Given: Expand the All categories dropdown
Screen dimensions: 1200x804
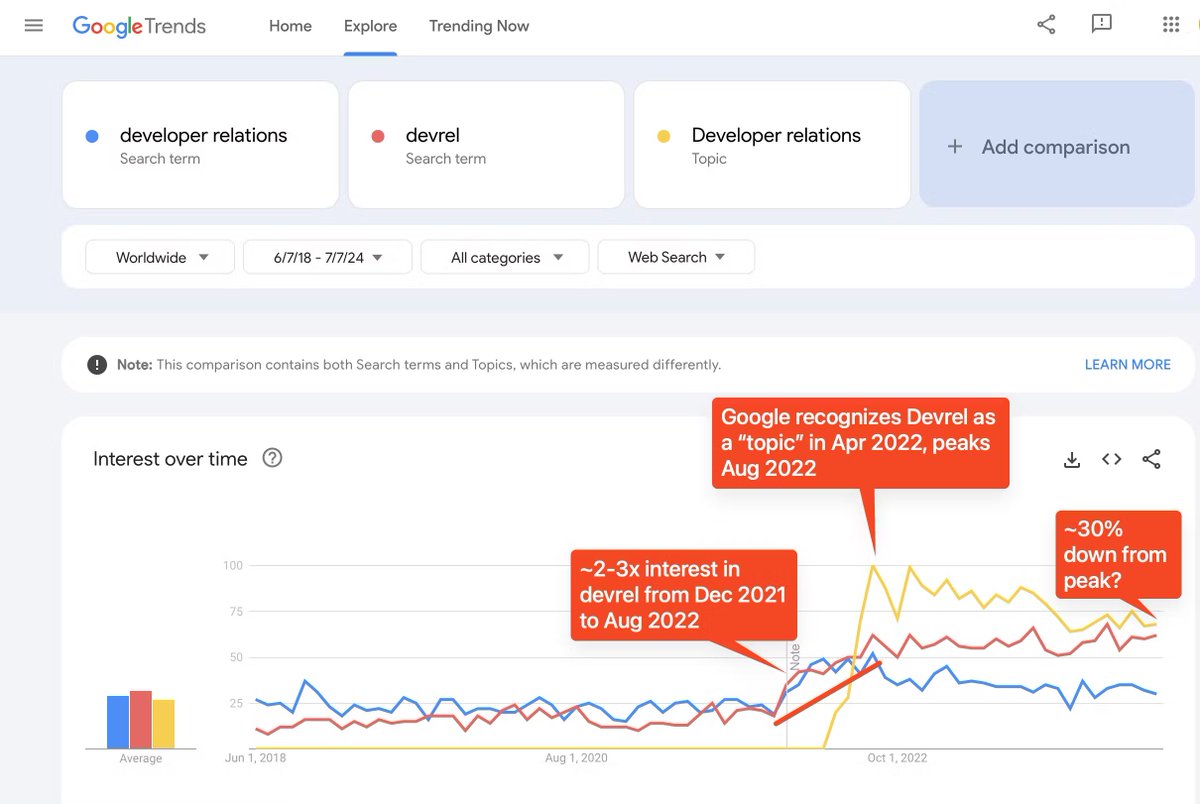Looking at the screenshot, I should [505, 257].
